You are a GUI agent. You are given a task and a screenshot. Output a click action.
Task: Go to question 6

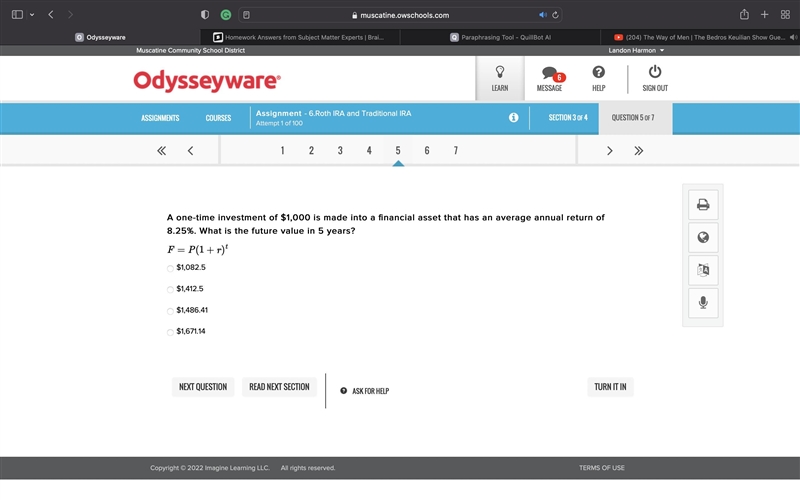pyautogui.click(x=427, y=151)
